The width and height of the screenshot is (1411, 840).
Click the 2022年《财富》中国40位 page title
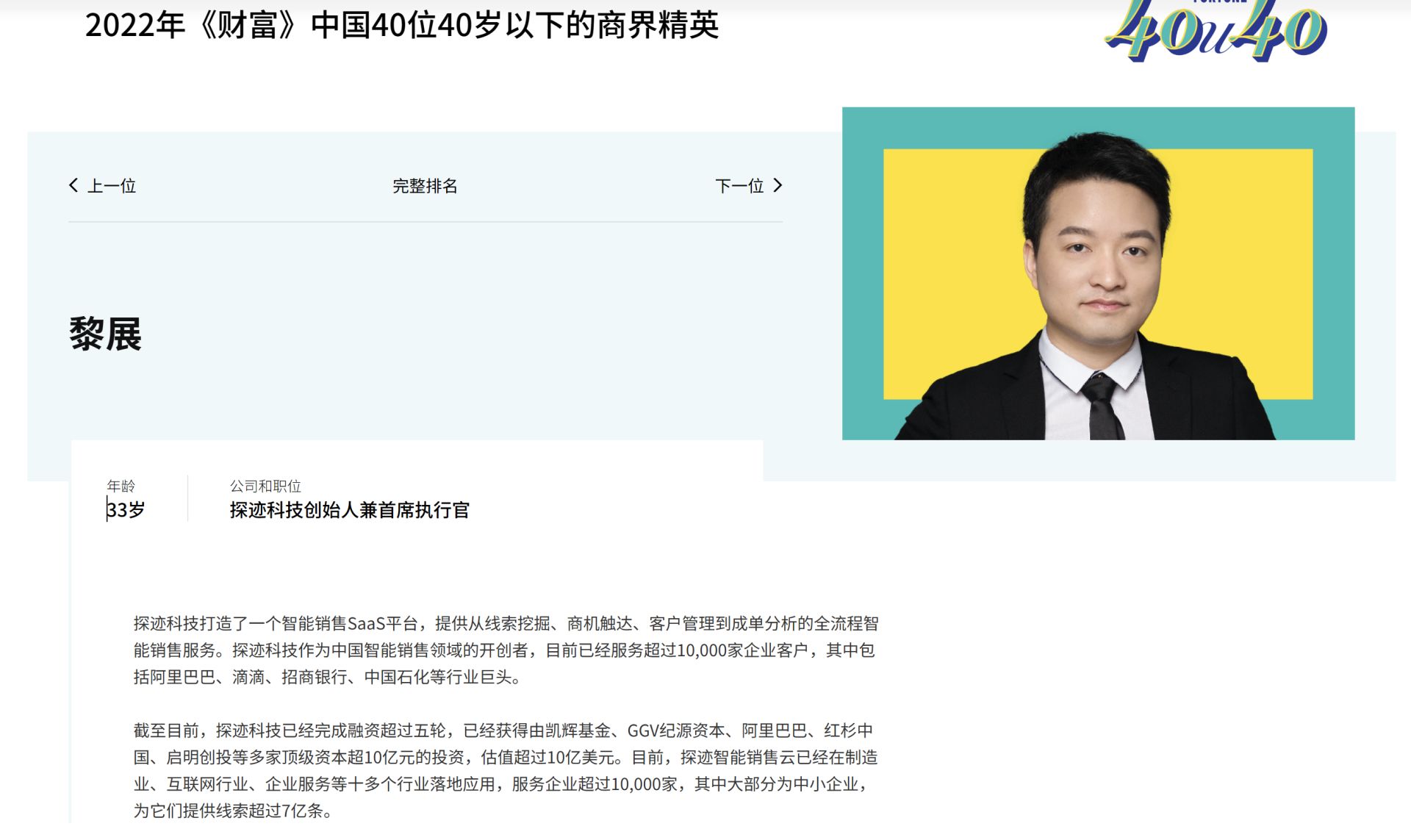tap(401, 26)
